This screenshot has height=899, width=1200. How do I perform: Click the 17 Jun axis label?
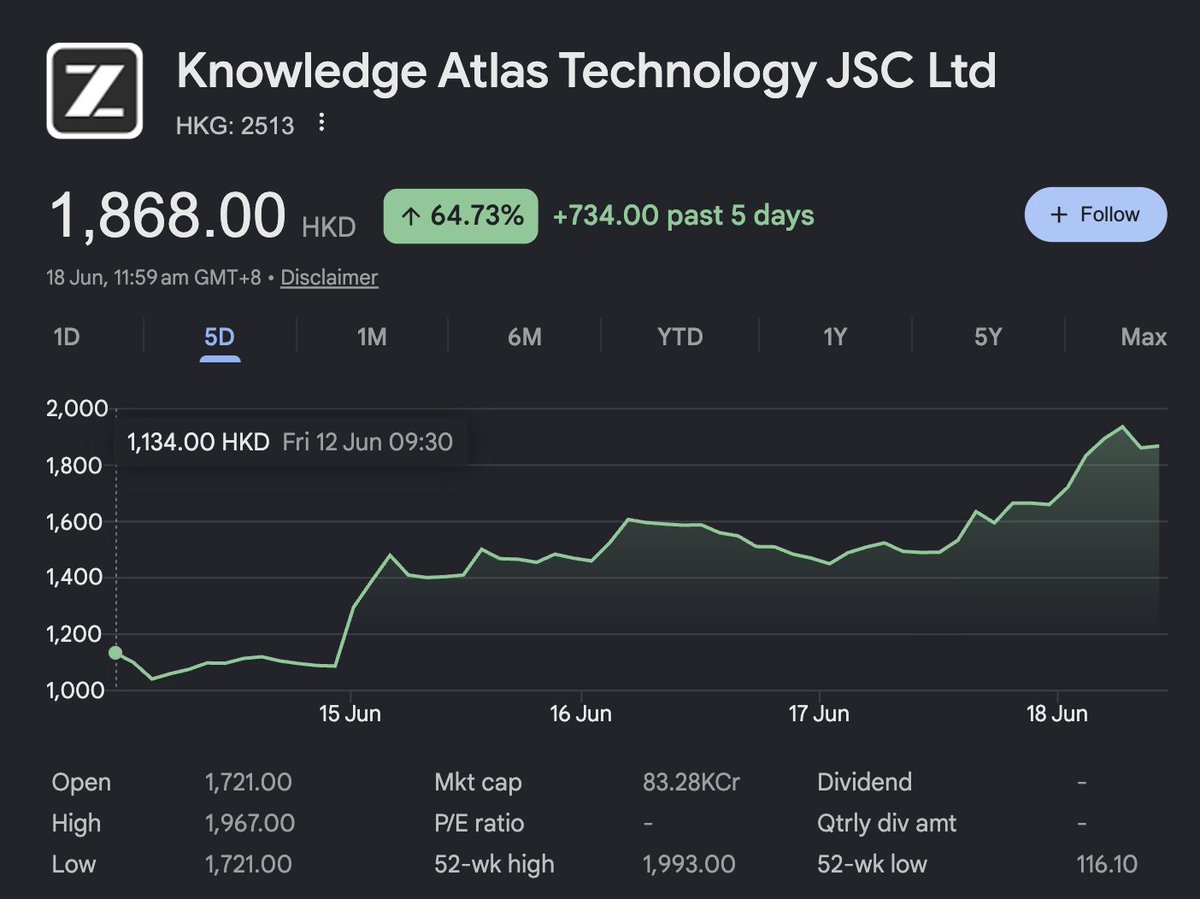coord(819,713)
